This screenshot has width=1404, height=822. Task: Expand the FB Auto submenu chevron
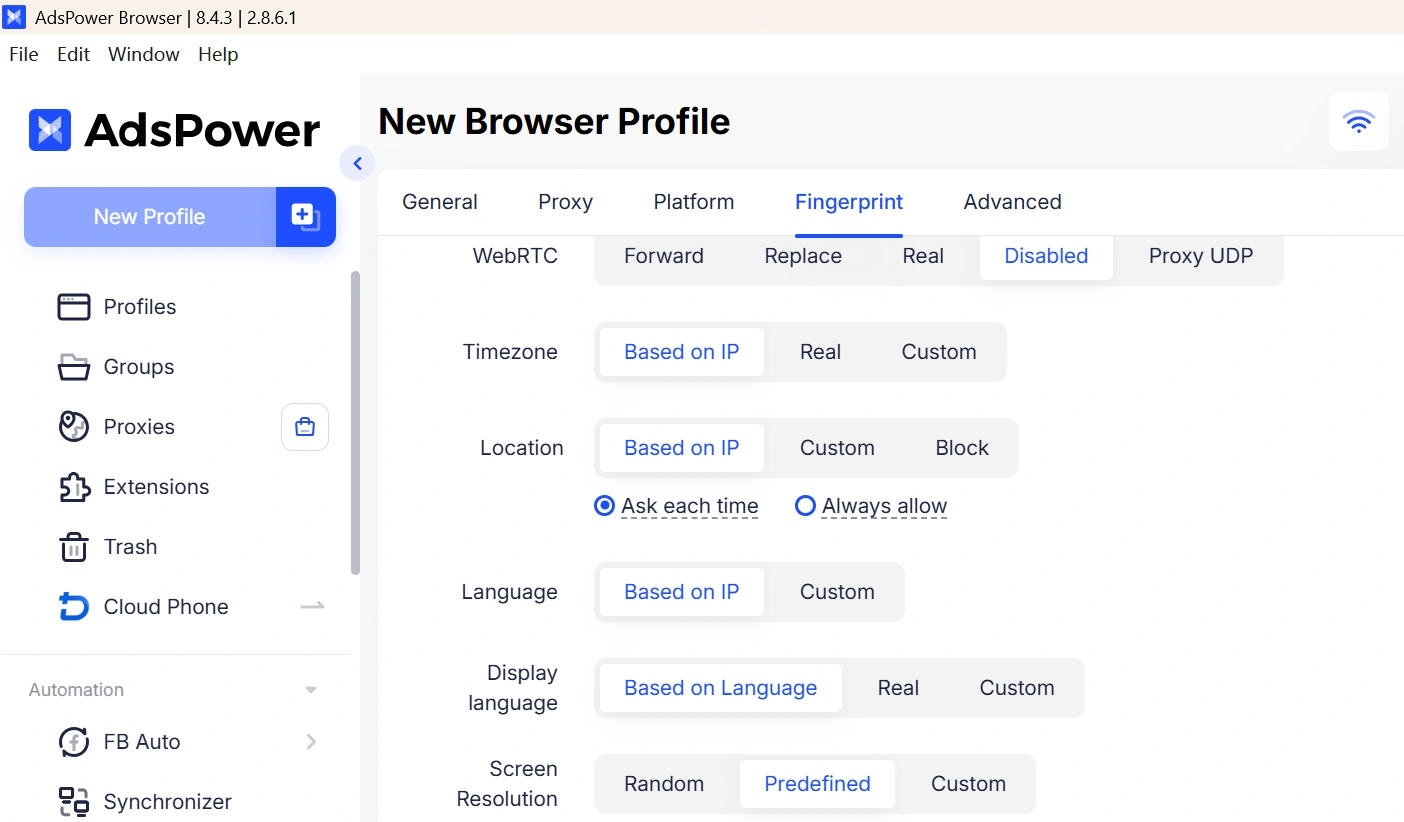pos(311,742)
